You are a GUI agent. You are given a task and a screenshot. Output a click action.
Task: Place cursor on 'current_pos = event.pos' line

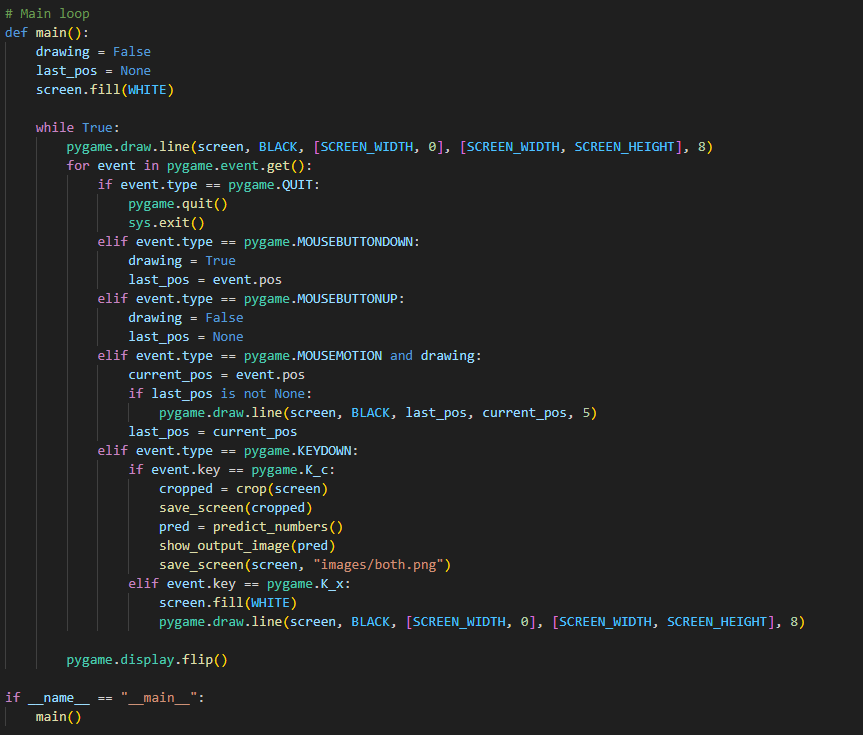tap(216, 375)
